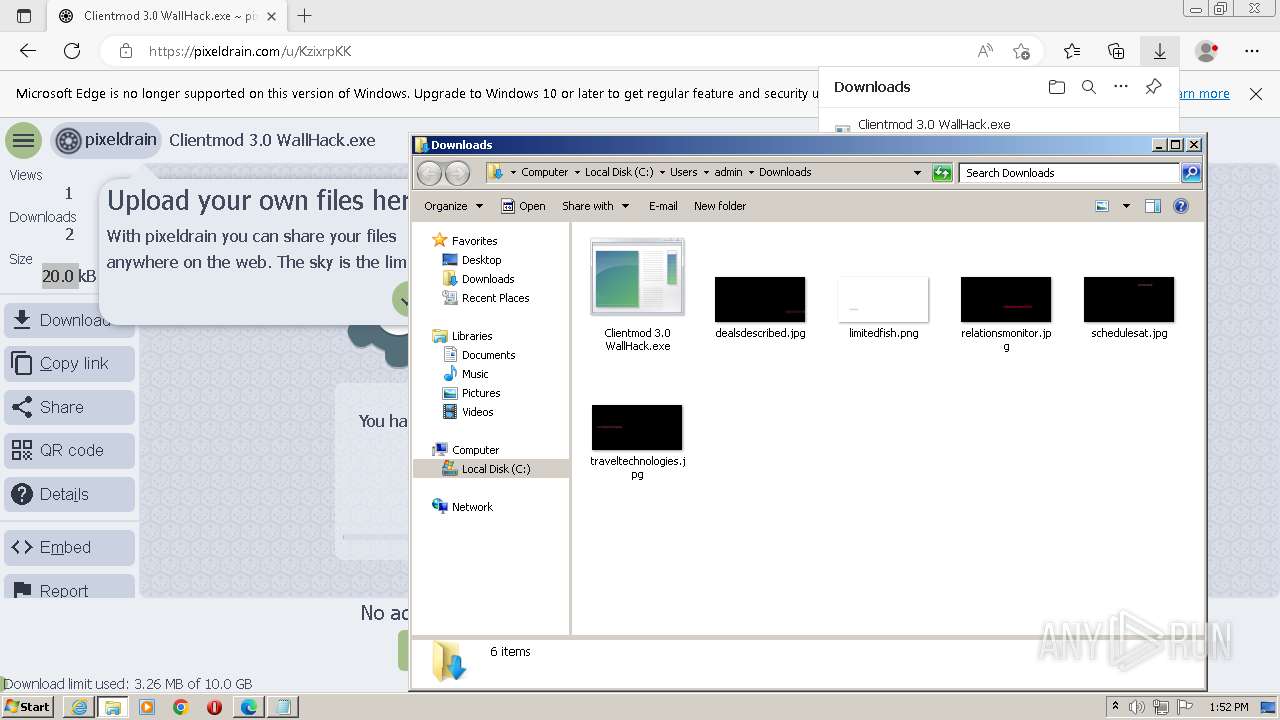Select Clientmod 3.0 WallHack.exe file
Viewport: 1280px width, 720px height.
click(x=638, y=296)
